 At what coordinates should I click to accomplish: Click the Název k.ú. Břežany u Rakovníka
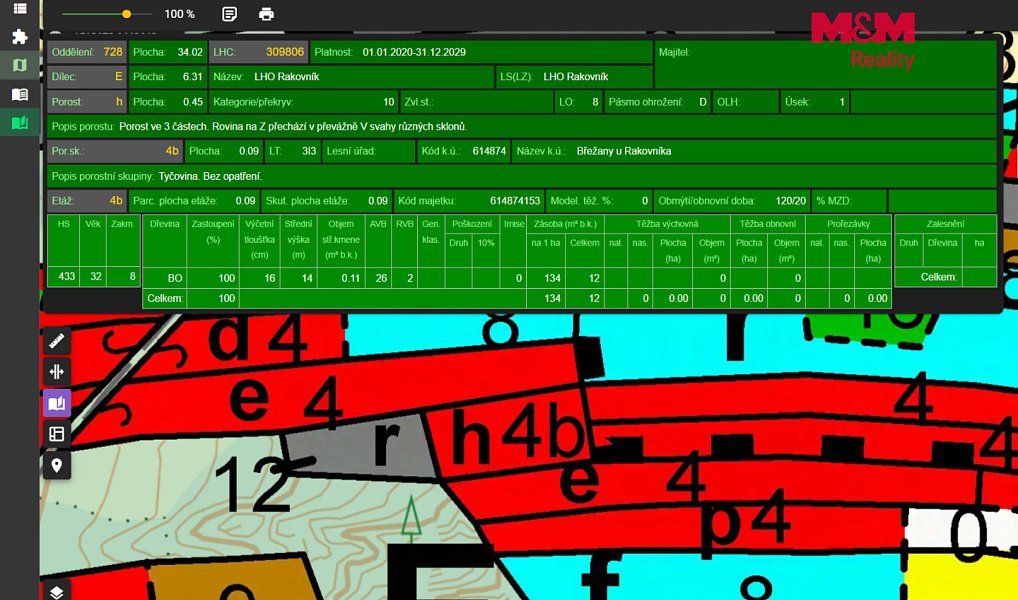[x=624, y=151]
